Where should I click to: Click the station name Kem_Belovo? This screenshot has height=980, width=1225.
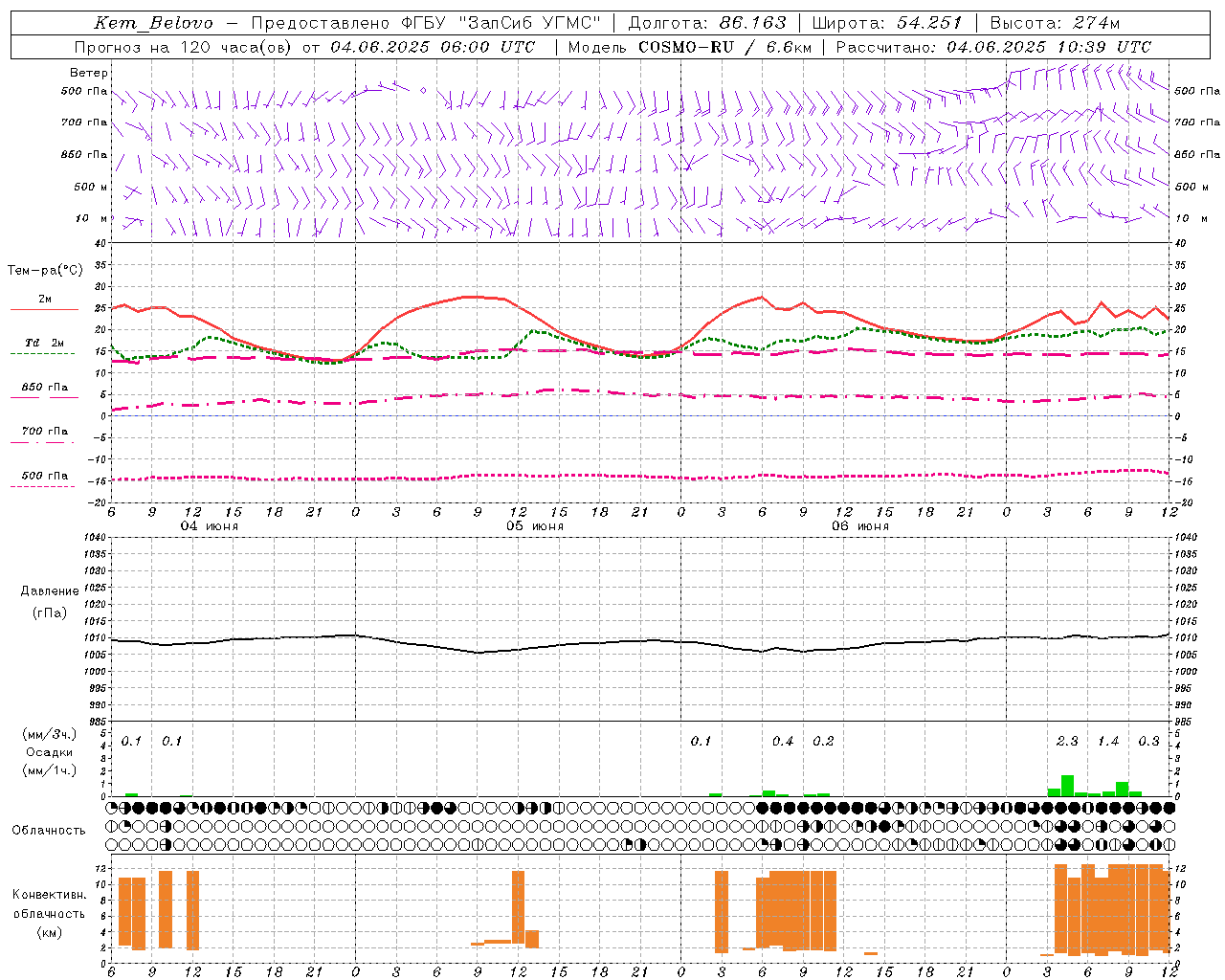[x=154, y=23]
